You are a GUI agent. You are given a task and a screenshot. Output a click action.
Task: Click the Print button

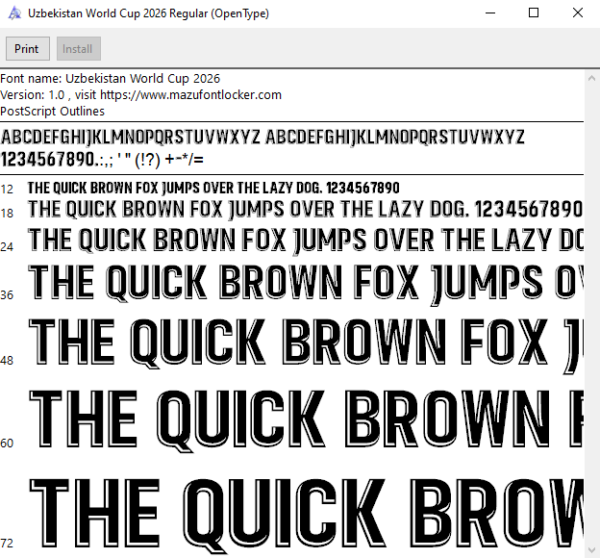click(x=28, y=49)
